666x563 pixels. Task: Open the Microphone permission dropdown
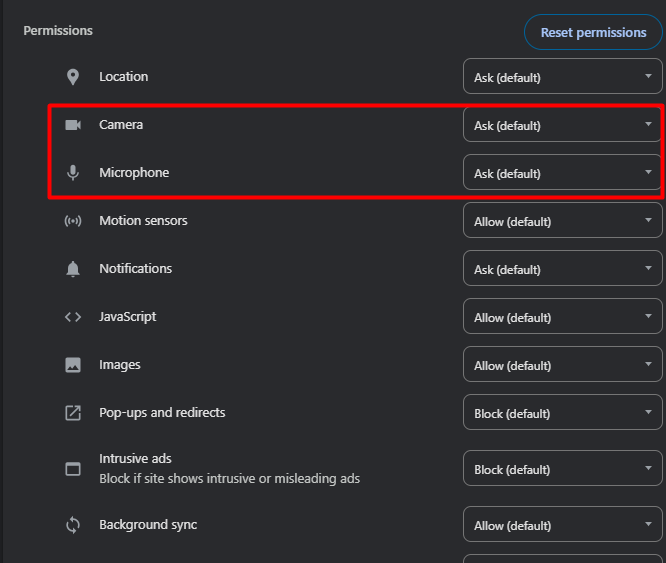click(x=562, y=172)
